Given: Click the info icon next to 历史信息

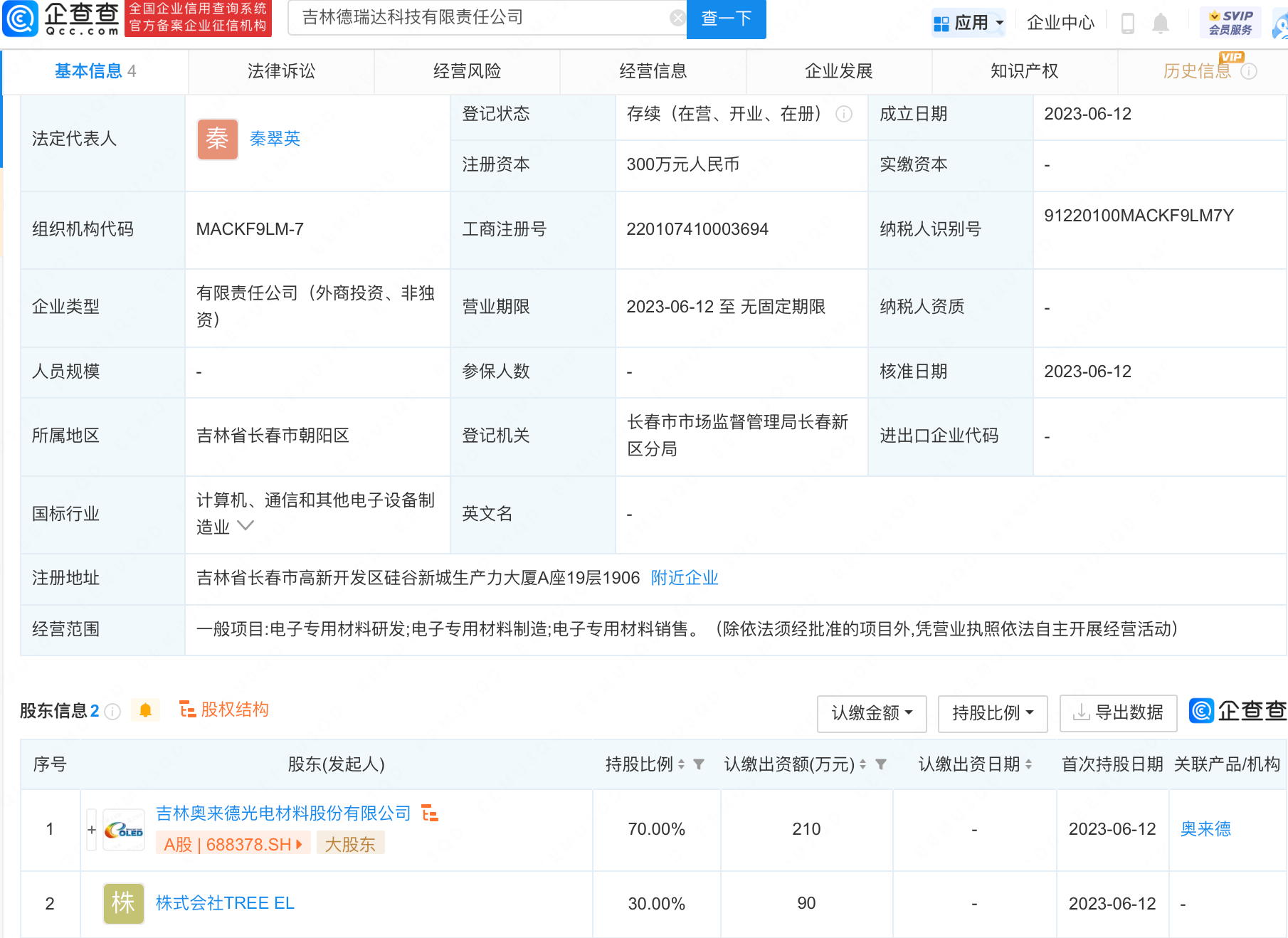Looking at the screenshot, I should pos(1249,71).
